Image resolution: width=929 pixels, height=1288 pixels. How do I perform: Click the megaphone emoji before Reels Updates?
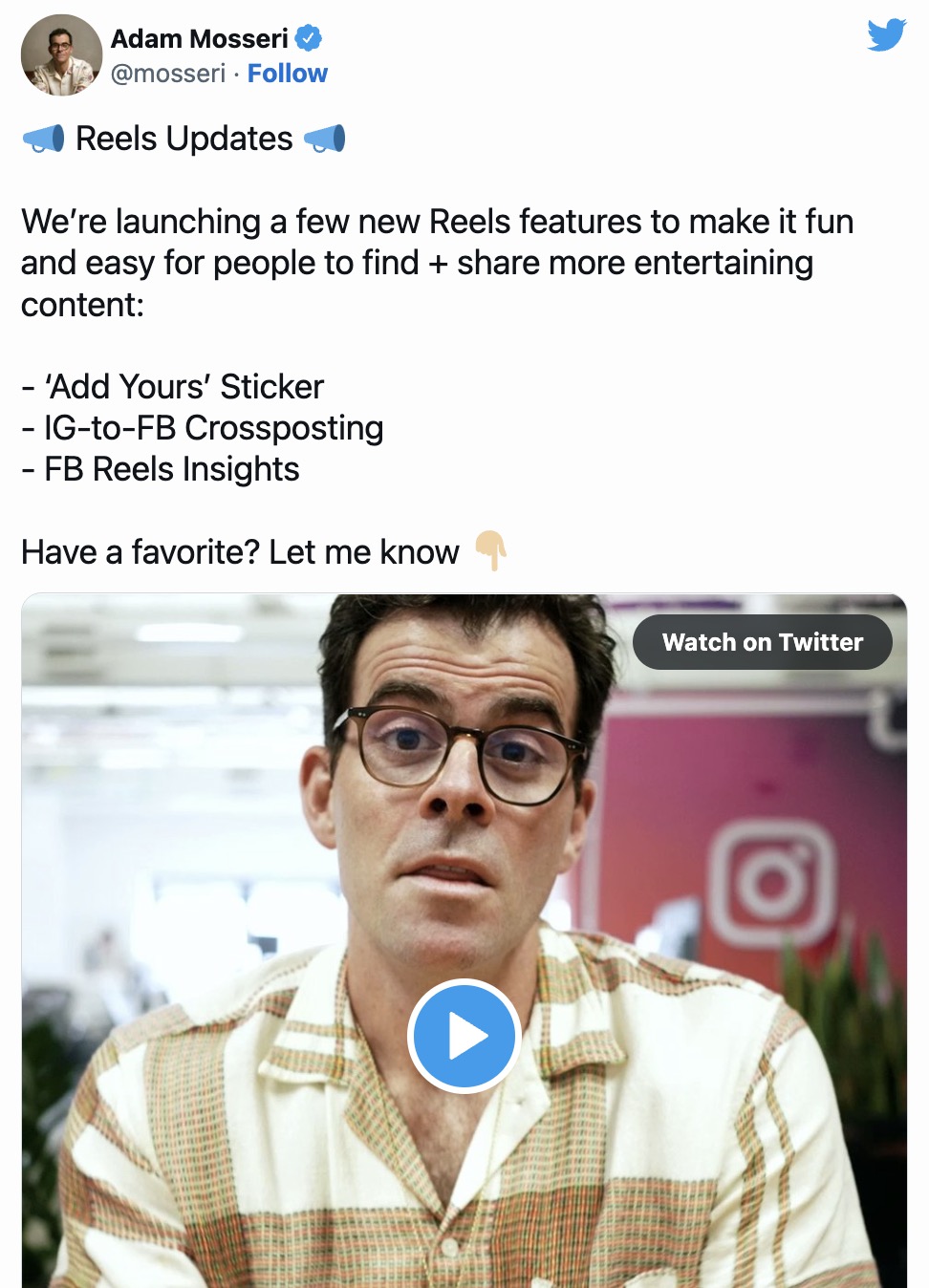pos(43,140)
